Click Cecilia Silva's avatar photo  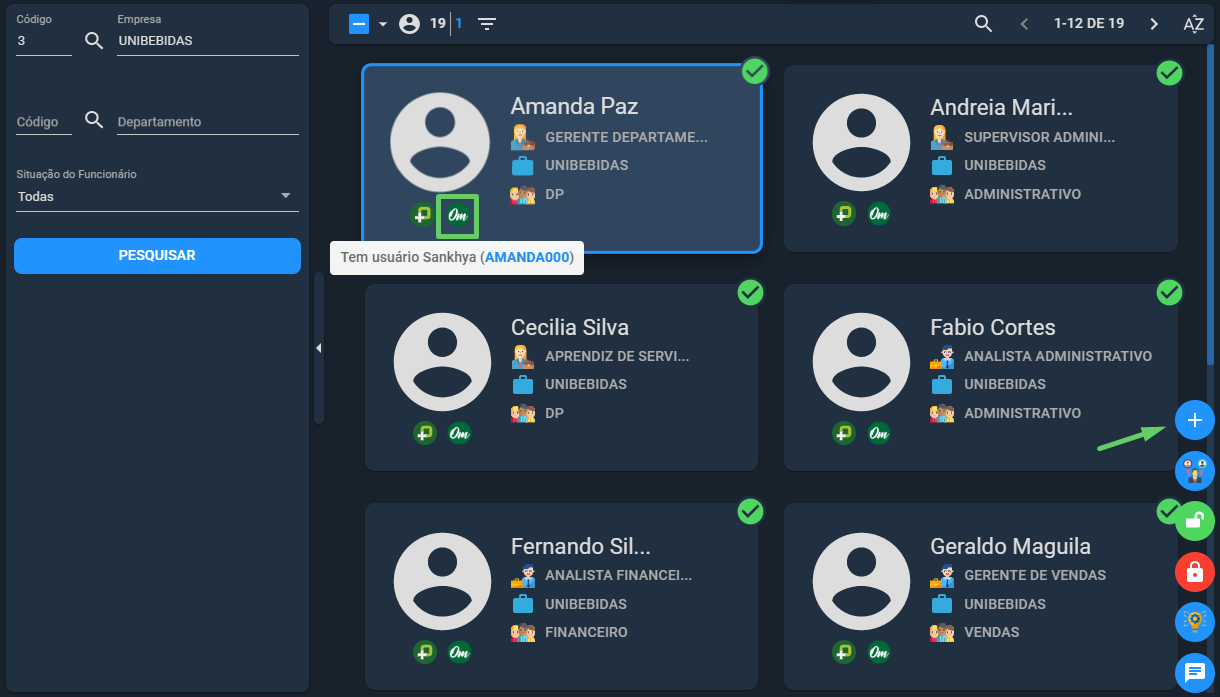[x=443, y=362]
